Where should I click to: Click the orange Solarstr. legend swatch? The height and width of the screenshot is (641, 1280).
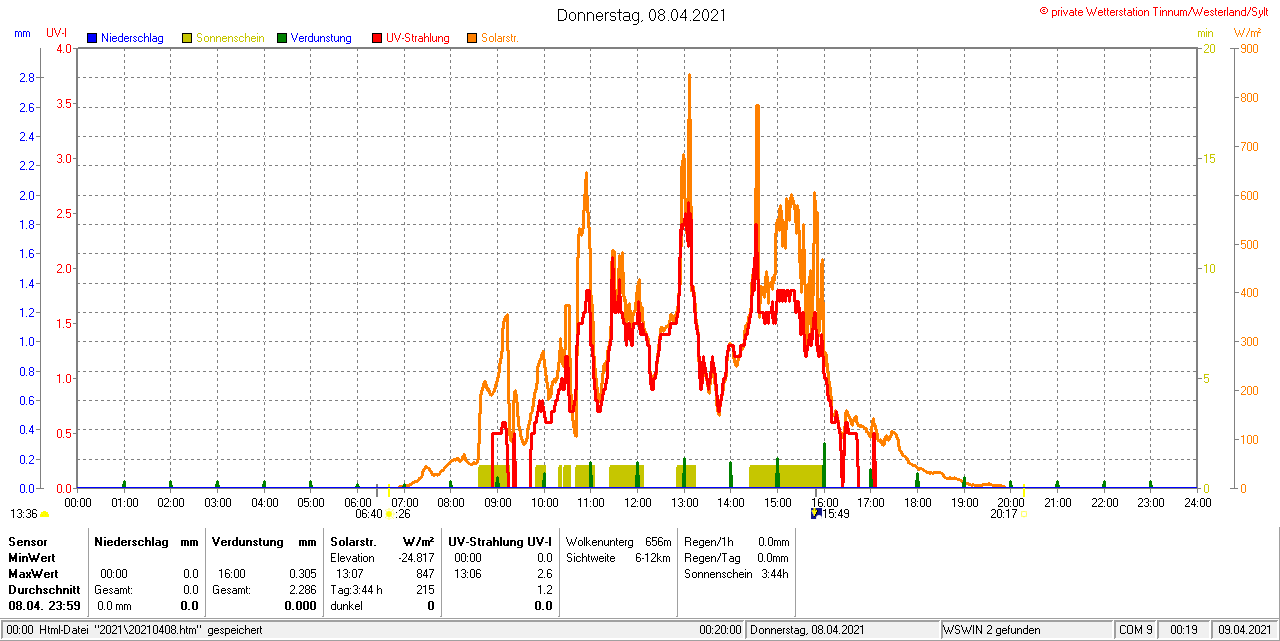[472, 38]
